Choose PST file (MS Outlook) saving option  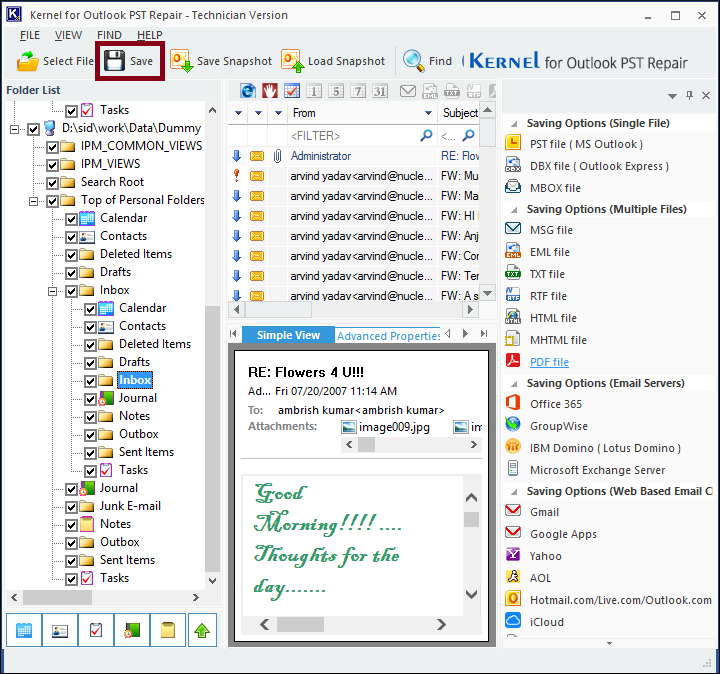586,144
